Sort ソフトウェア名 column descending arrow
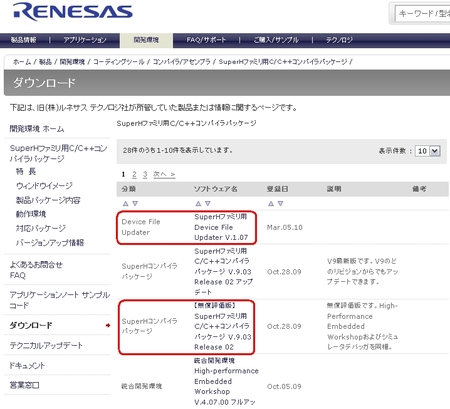Viewport: 450px width, 409px height. click(208, 203)
